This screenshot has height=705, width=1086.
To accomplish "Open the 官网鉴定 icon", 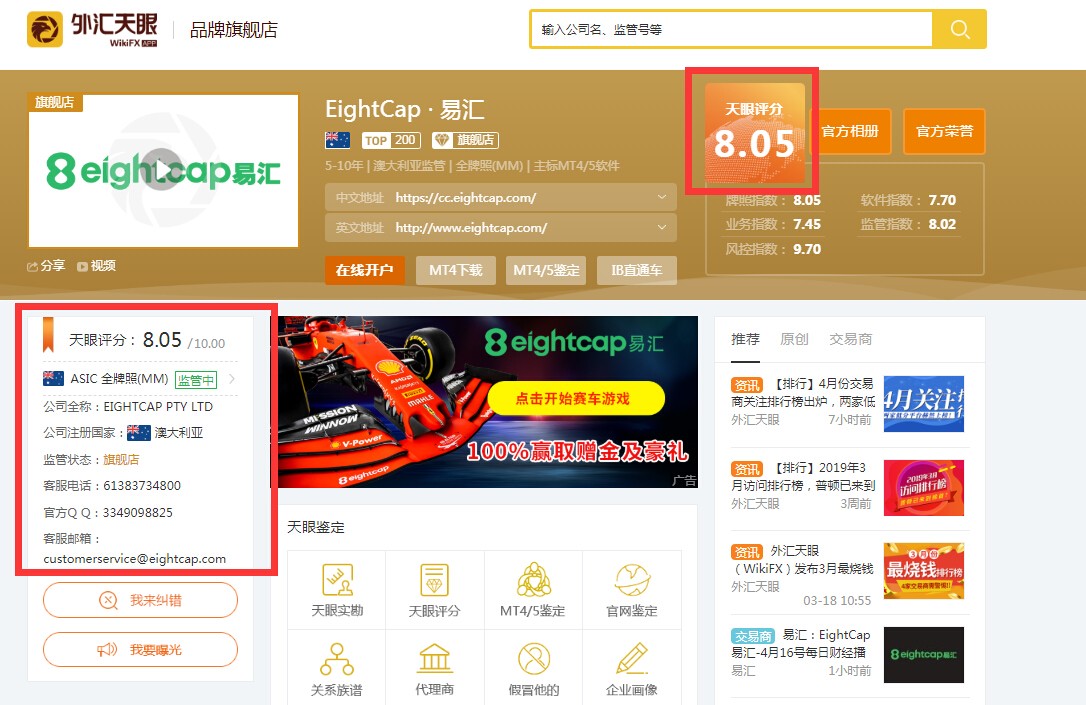I will click(632, 580).
